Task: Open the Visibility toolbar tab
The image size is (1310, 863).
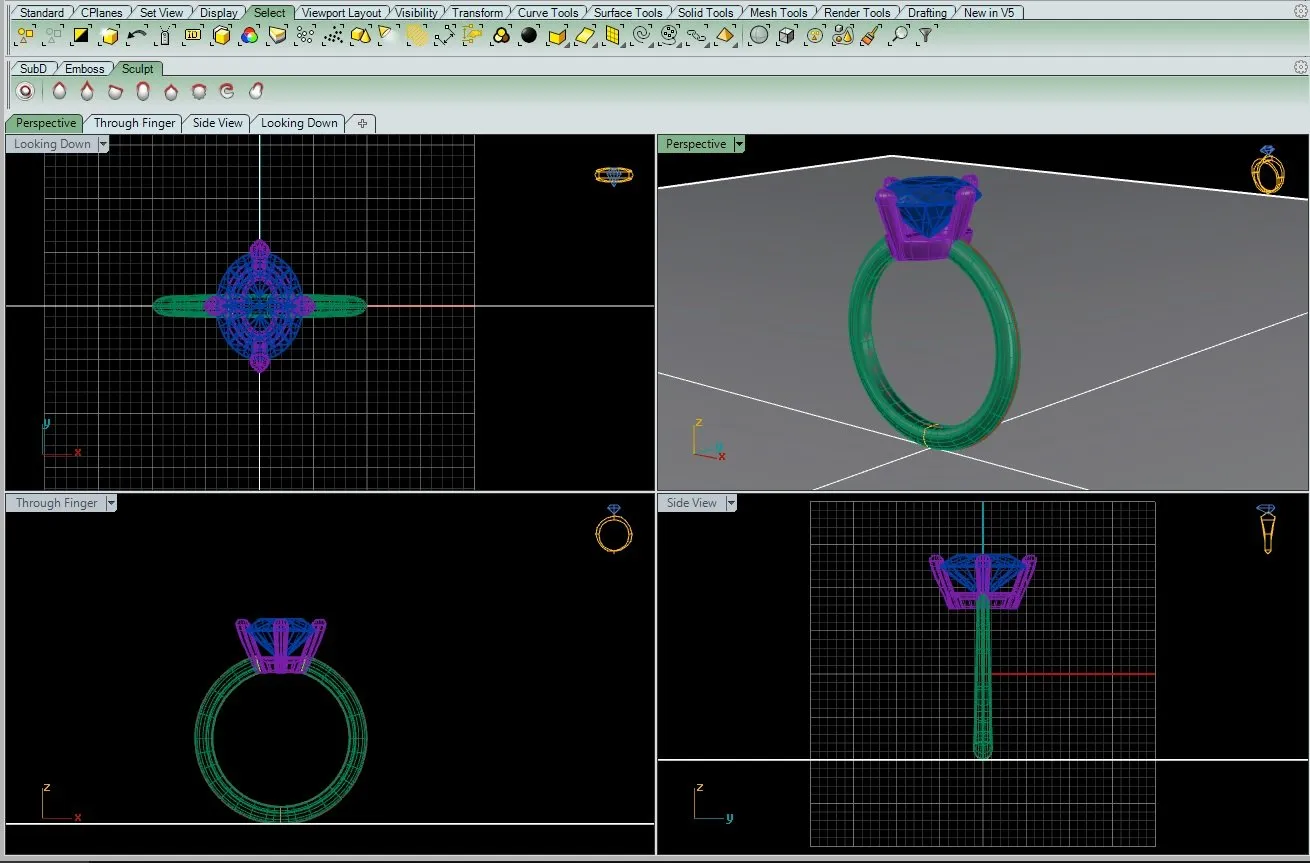Action: (416, 13)
